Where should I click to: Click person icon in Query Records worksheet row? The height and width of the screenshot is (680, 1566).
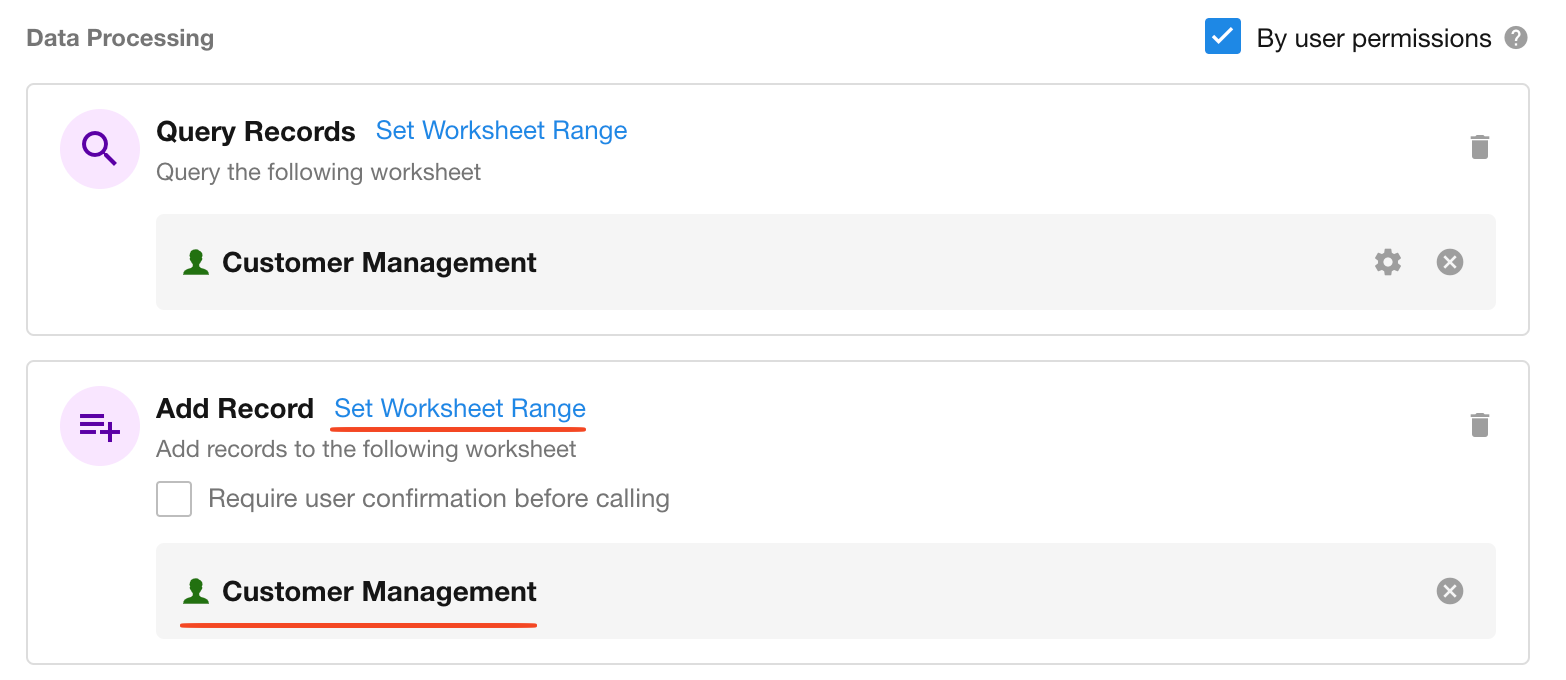pyautogui.click(x=196, y=263)
